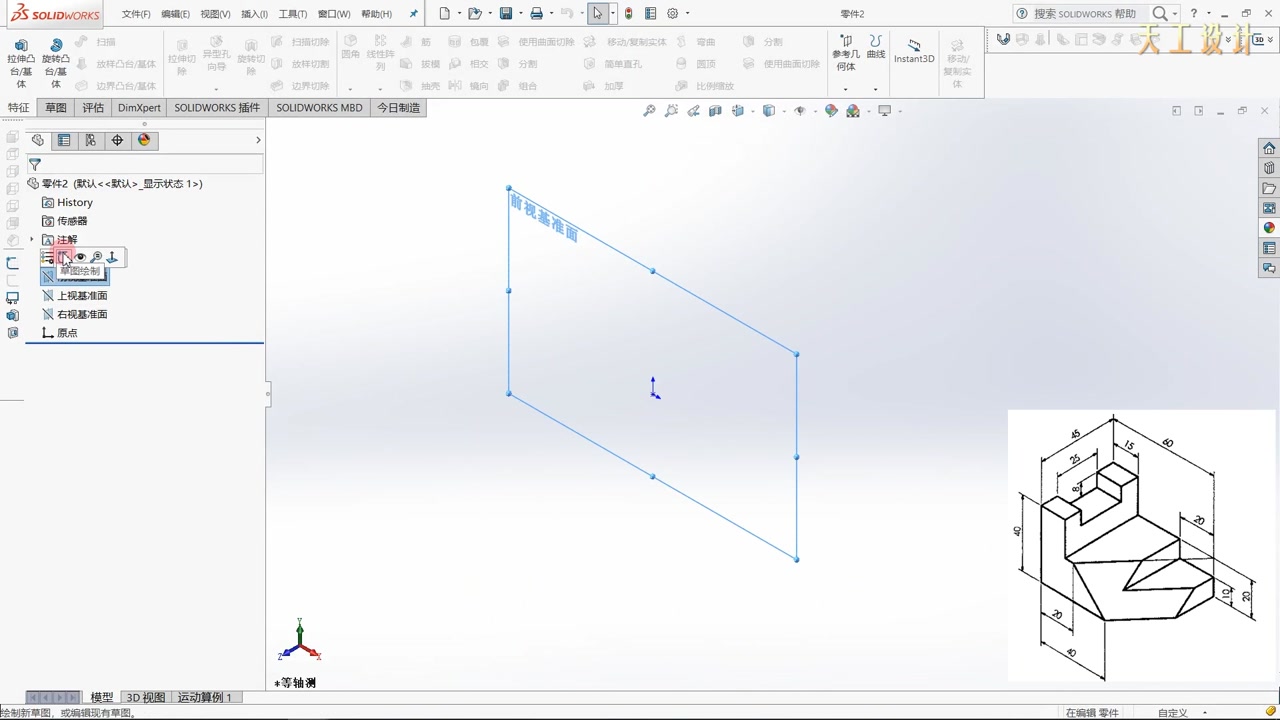Open Task Pane Home resources icon

[1269, 148]
